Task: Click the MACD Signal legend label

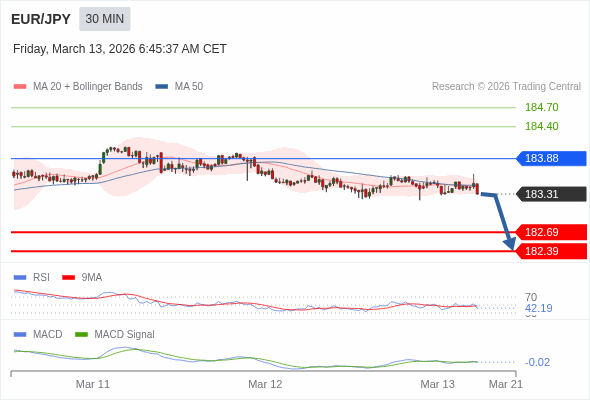Action: point(124,335)
